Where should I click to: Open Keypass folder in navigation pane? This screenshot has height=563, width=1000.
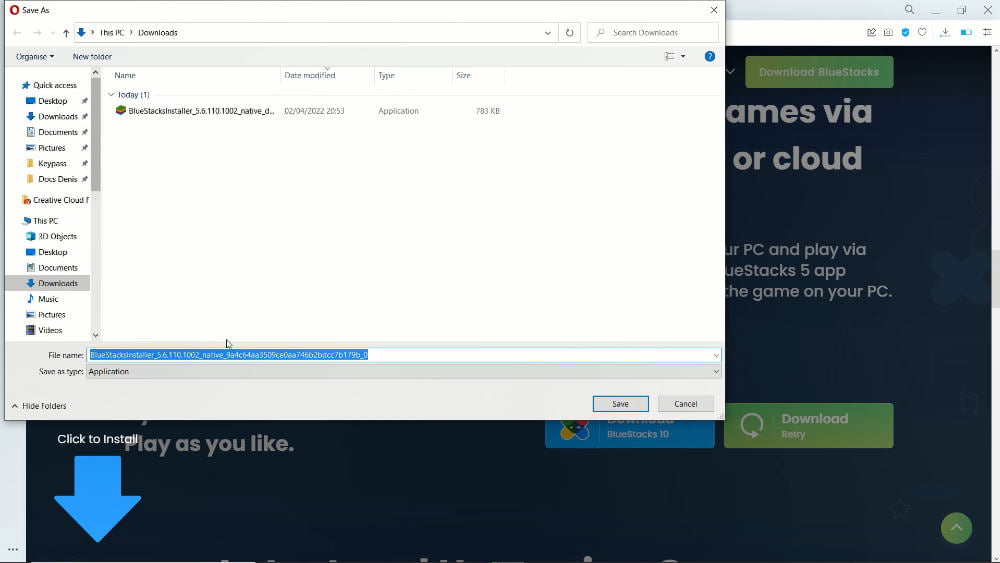pos(52,163)
